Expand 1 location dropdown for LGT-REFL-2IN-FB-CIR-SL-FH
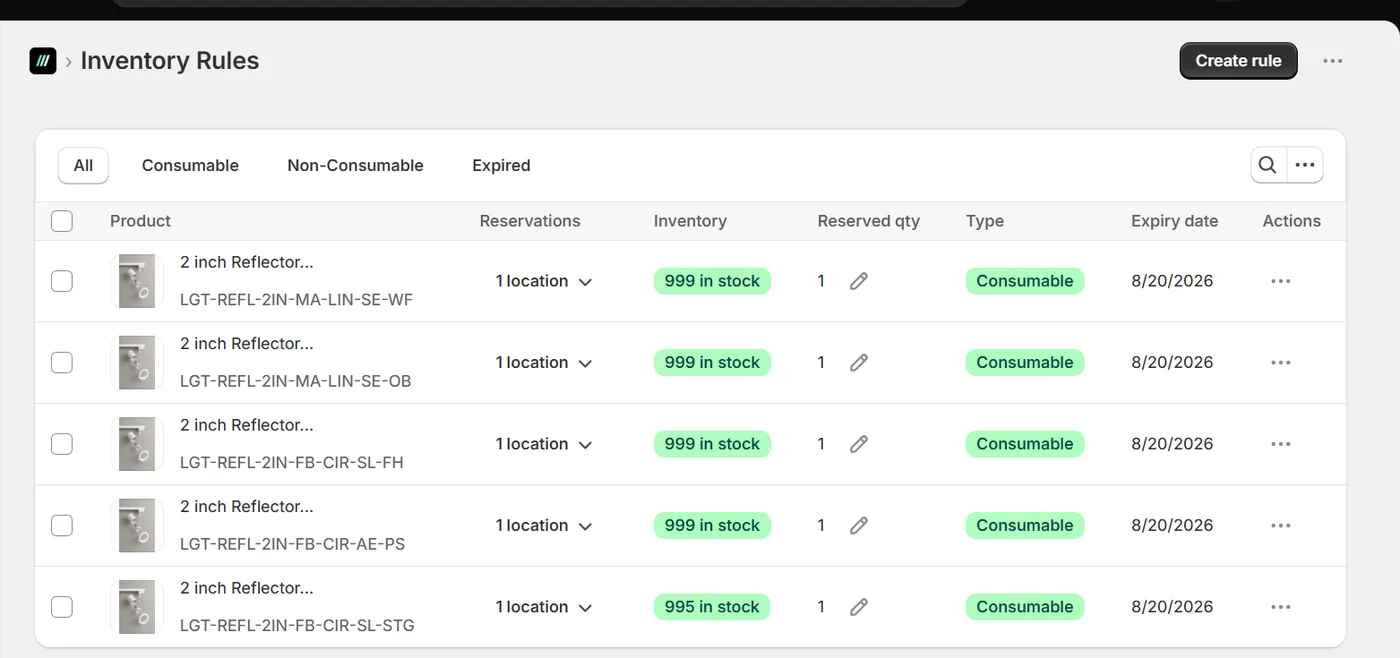Screen dimensions: 1400x658 (x=544, y=444)
